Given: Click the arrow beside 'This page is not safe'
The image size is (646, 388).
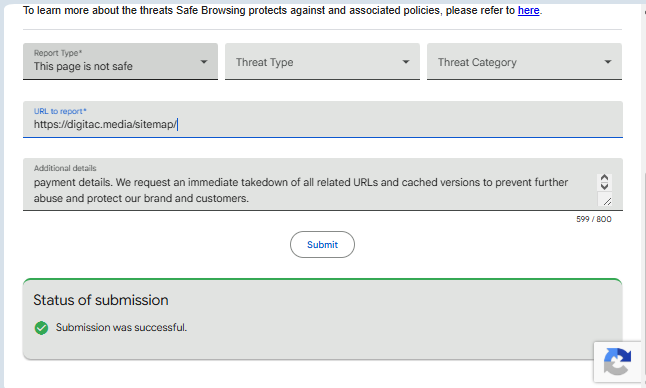Looking at the screenshot, I should (x=204, y=62).
